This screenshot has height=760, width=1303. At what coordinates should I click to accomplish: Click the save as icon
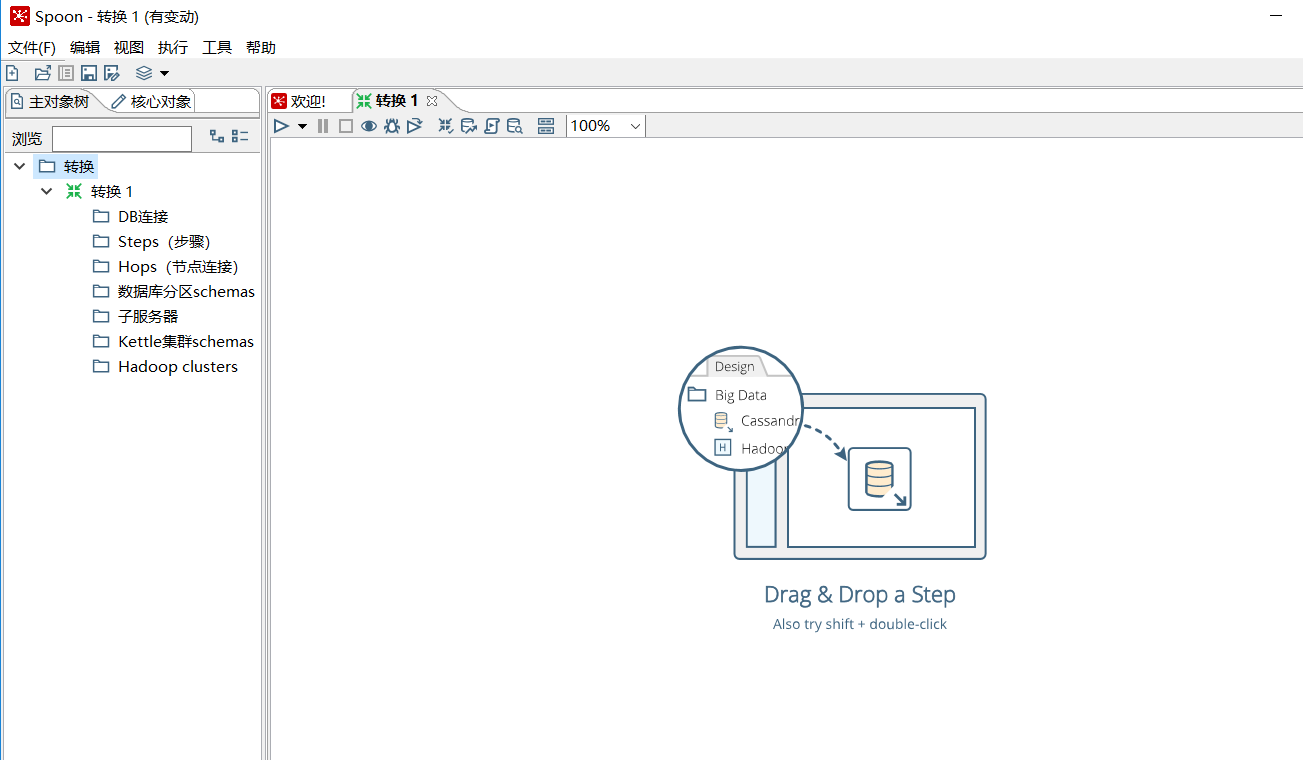pyautogui.click(x=112, y=73)
